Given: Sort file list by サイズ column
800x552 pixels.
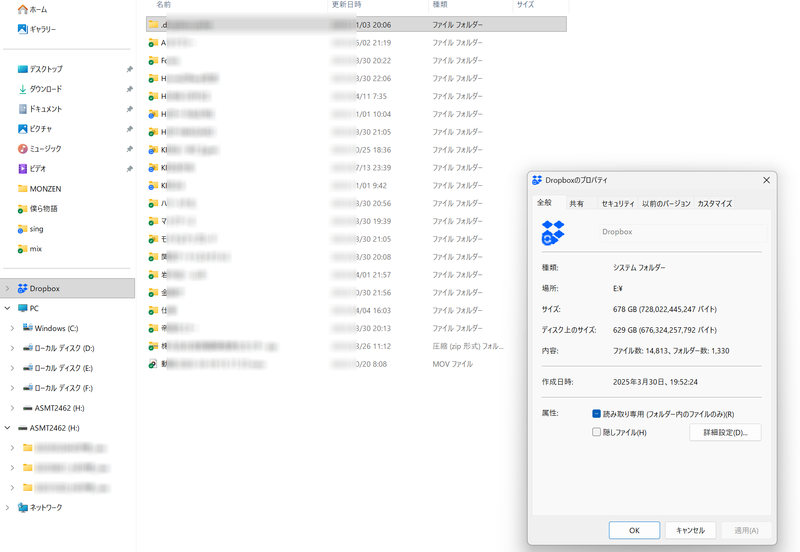Looking at the screenshot, I should (x=525, y=5).
